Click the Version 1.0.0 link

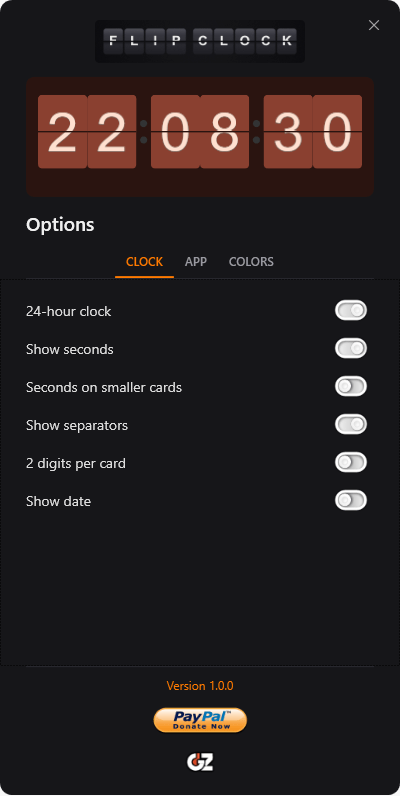click(200, 686)
